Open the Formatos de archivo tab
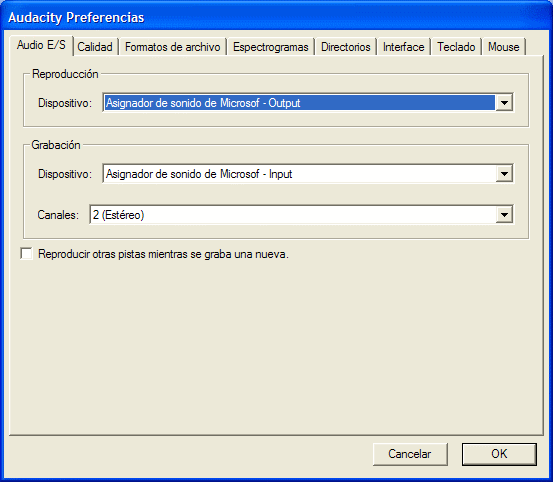Image resolution: width=553 pixels, height=482 pixels. pos(172,47)
